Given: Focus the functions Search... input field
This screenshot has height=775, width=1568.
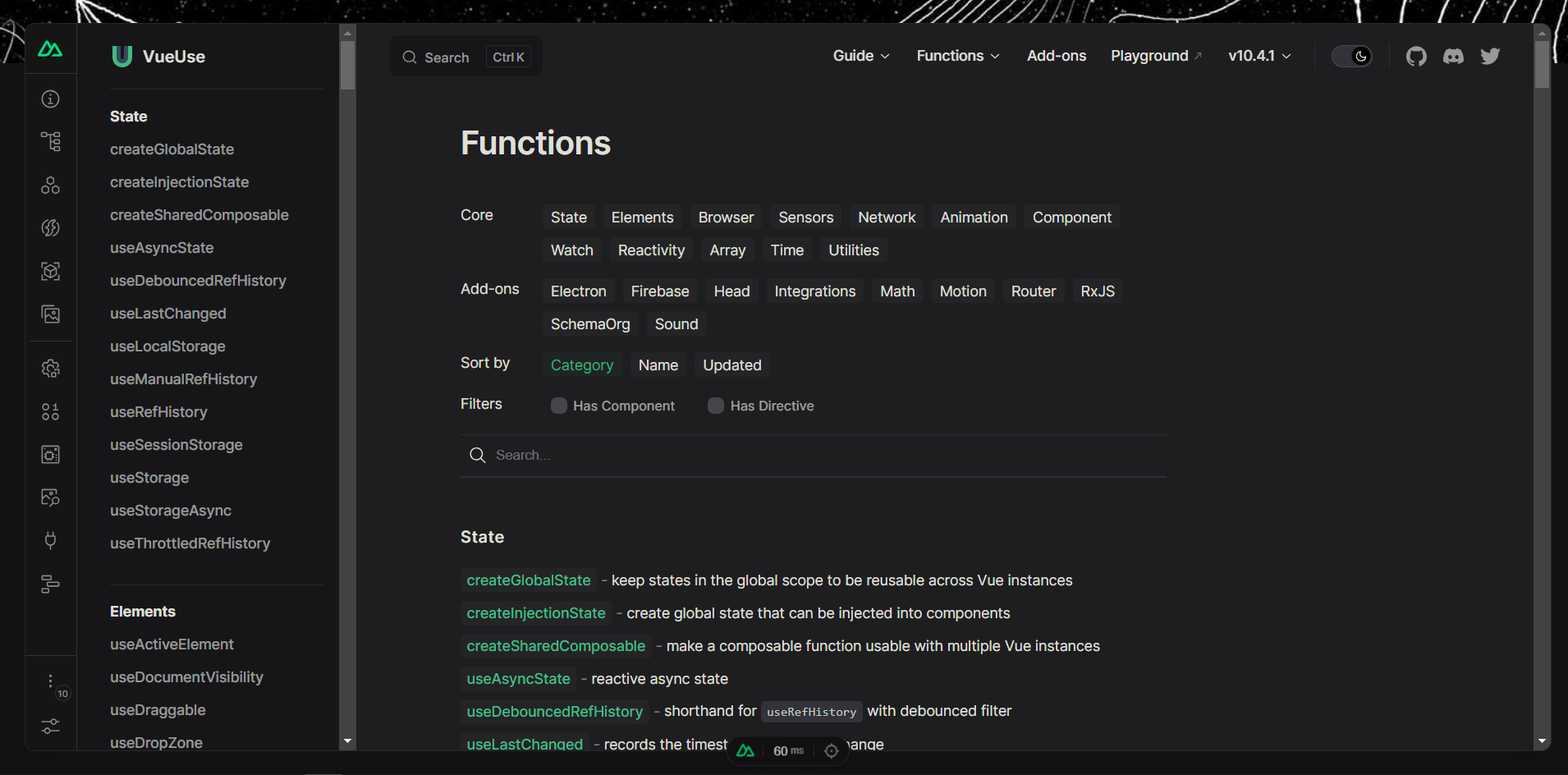Looking at the screenshot, I should pyautogui.click(x=814, y=456).
